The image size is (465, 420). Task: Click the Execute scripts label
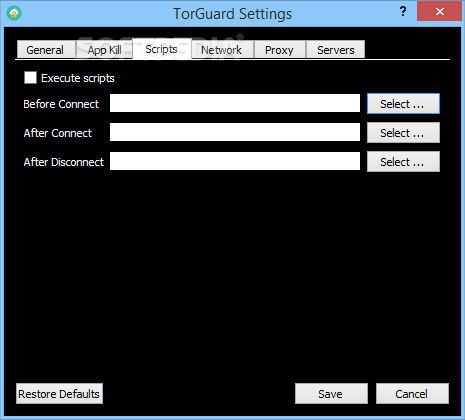click(78, 78)
